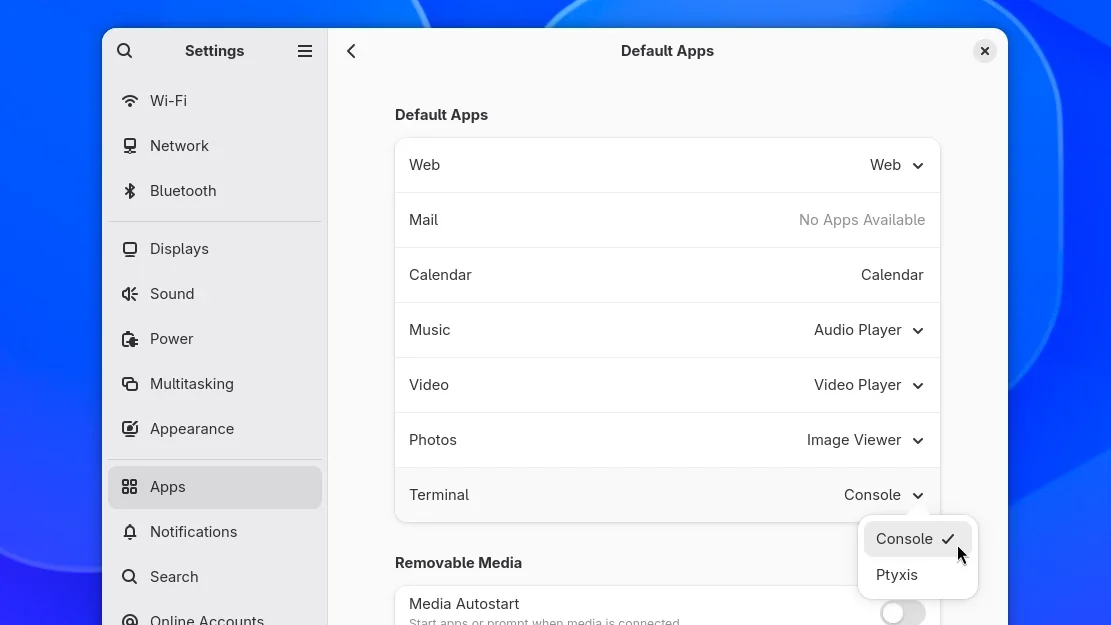The height and width of the screenshot is (625, 1111).
Task: Select the Power battery icon
Action: (130, 339)
